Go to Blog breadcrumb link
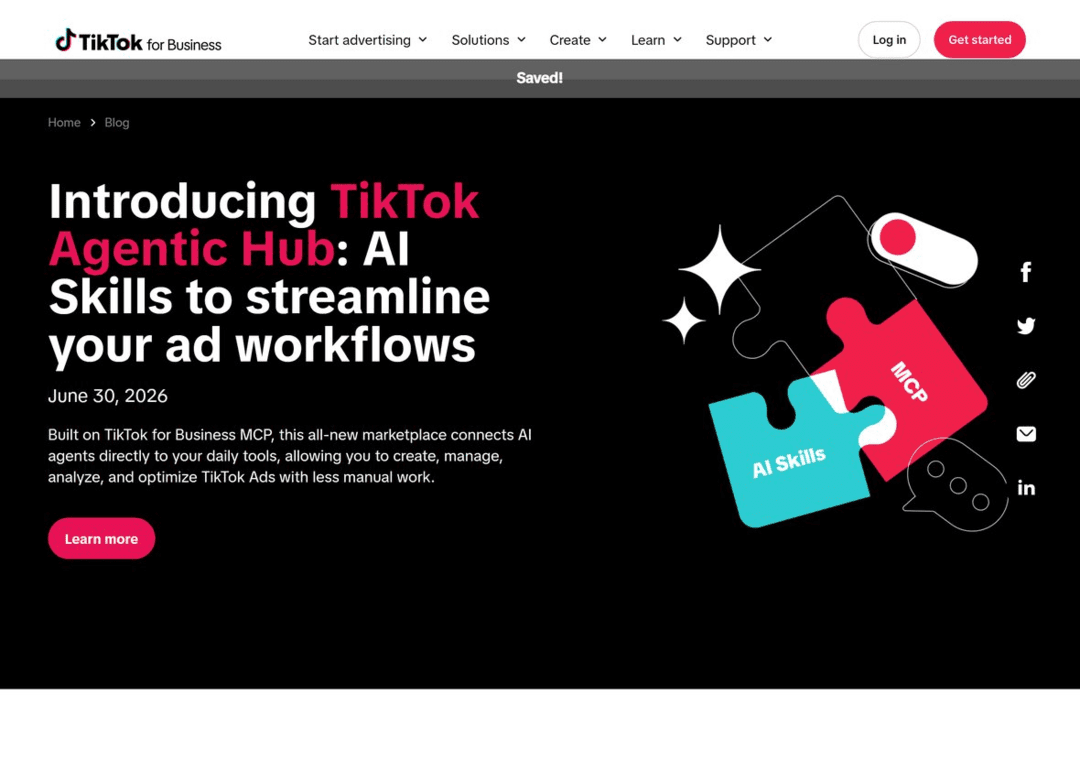 116,123
